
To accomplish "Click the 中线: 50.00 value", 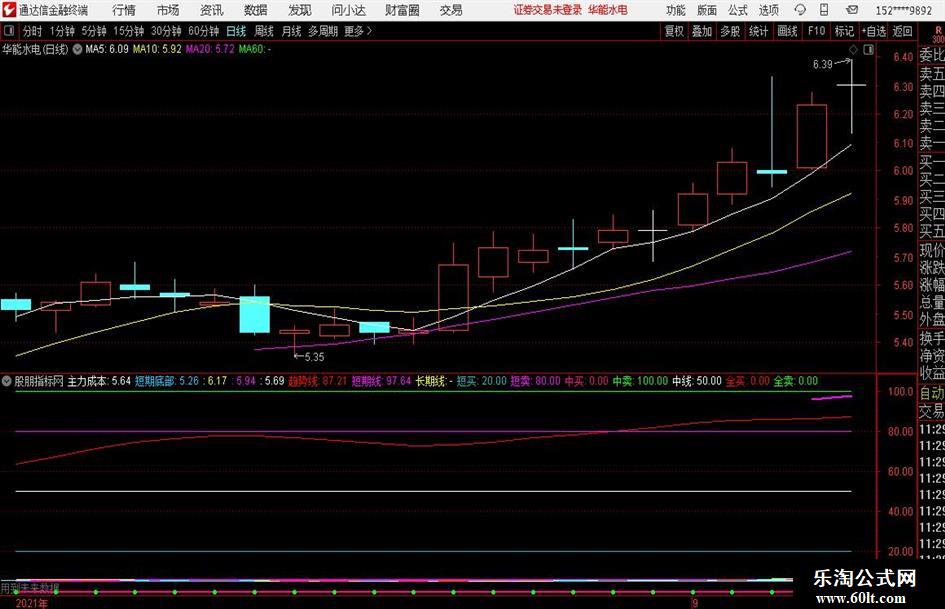I will (697, 381).
